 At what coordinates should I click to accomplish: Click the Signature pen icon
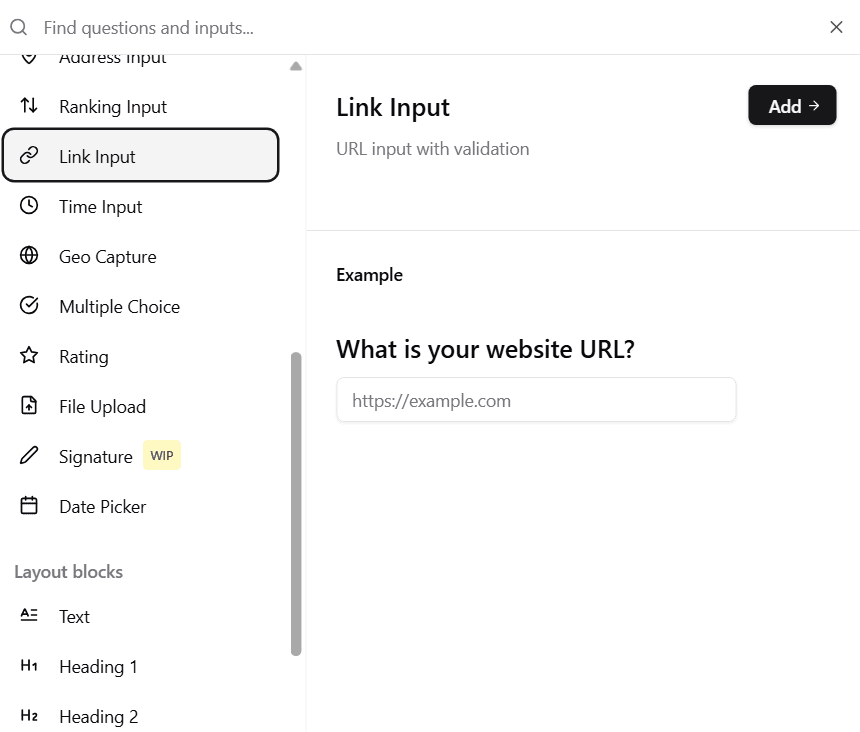point(27,455)
